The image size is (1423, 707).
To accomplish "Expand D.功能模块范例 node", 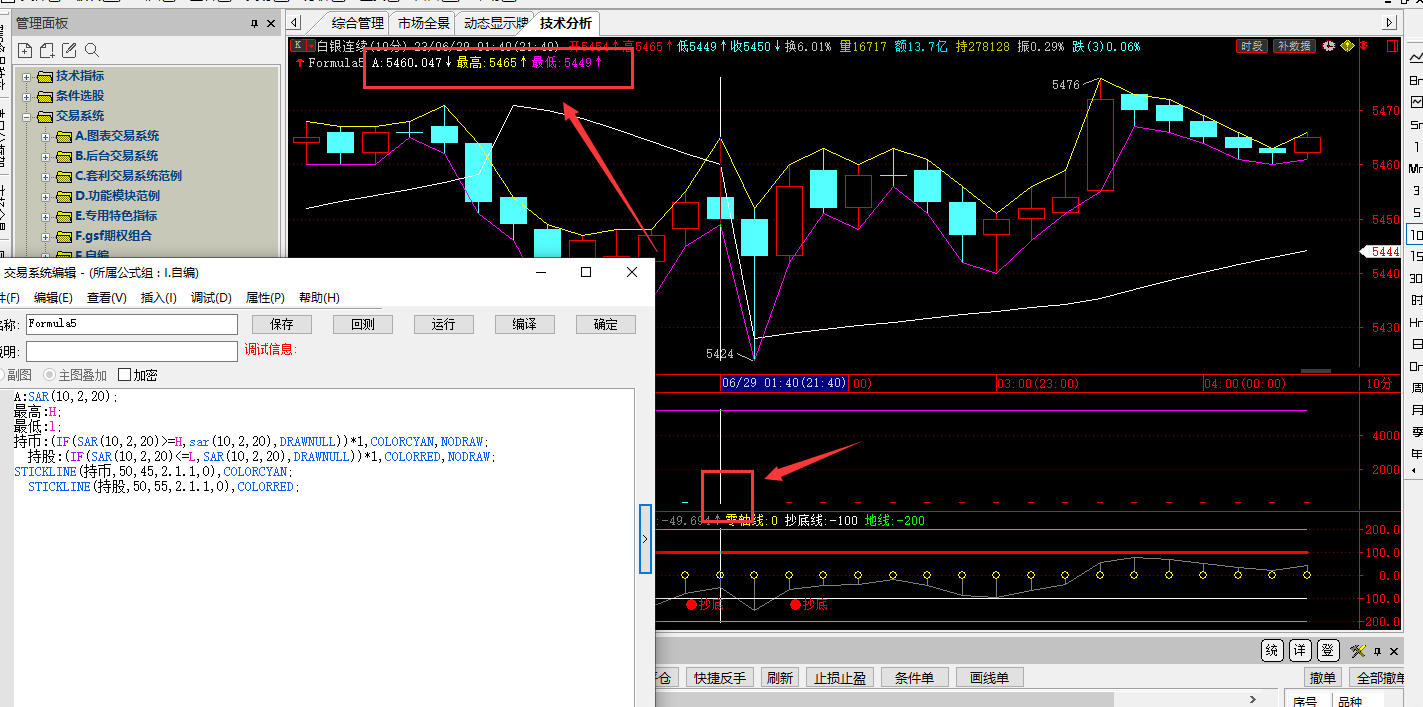I will coord(46,196).
